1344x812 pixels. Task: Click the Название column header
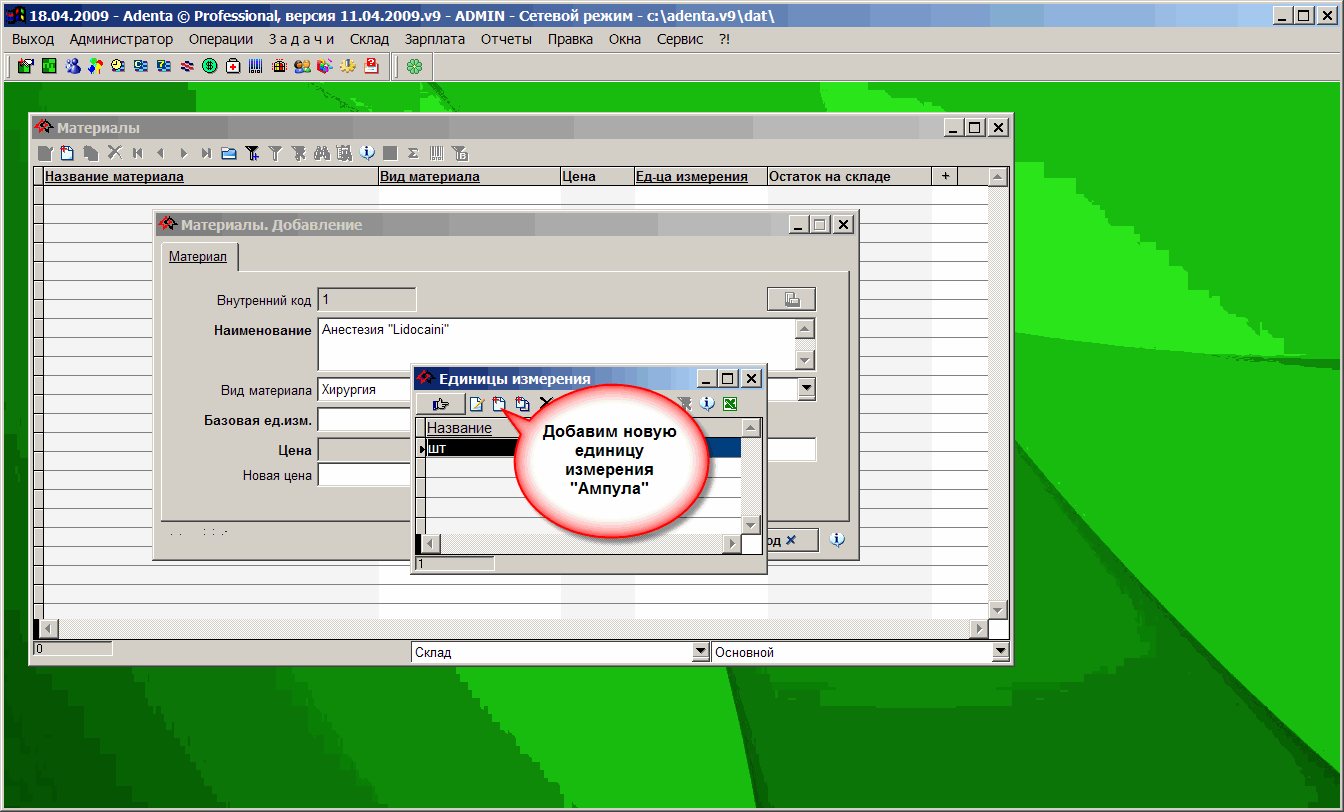tap(459, 428)
